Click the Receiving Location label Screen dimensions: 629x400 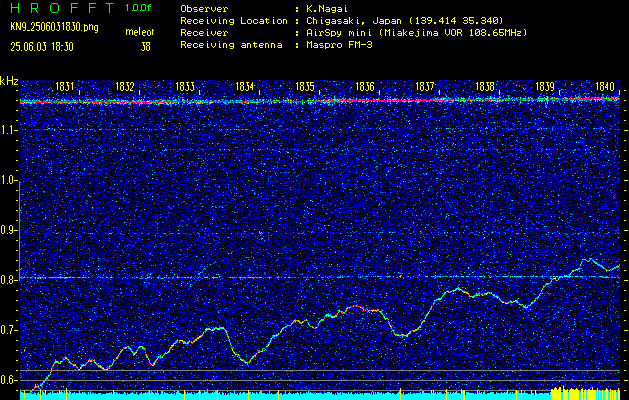point(234,21)
